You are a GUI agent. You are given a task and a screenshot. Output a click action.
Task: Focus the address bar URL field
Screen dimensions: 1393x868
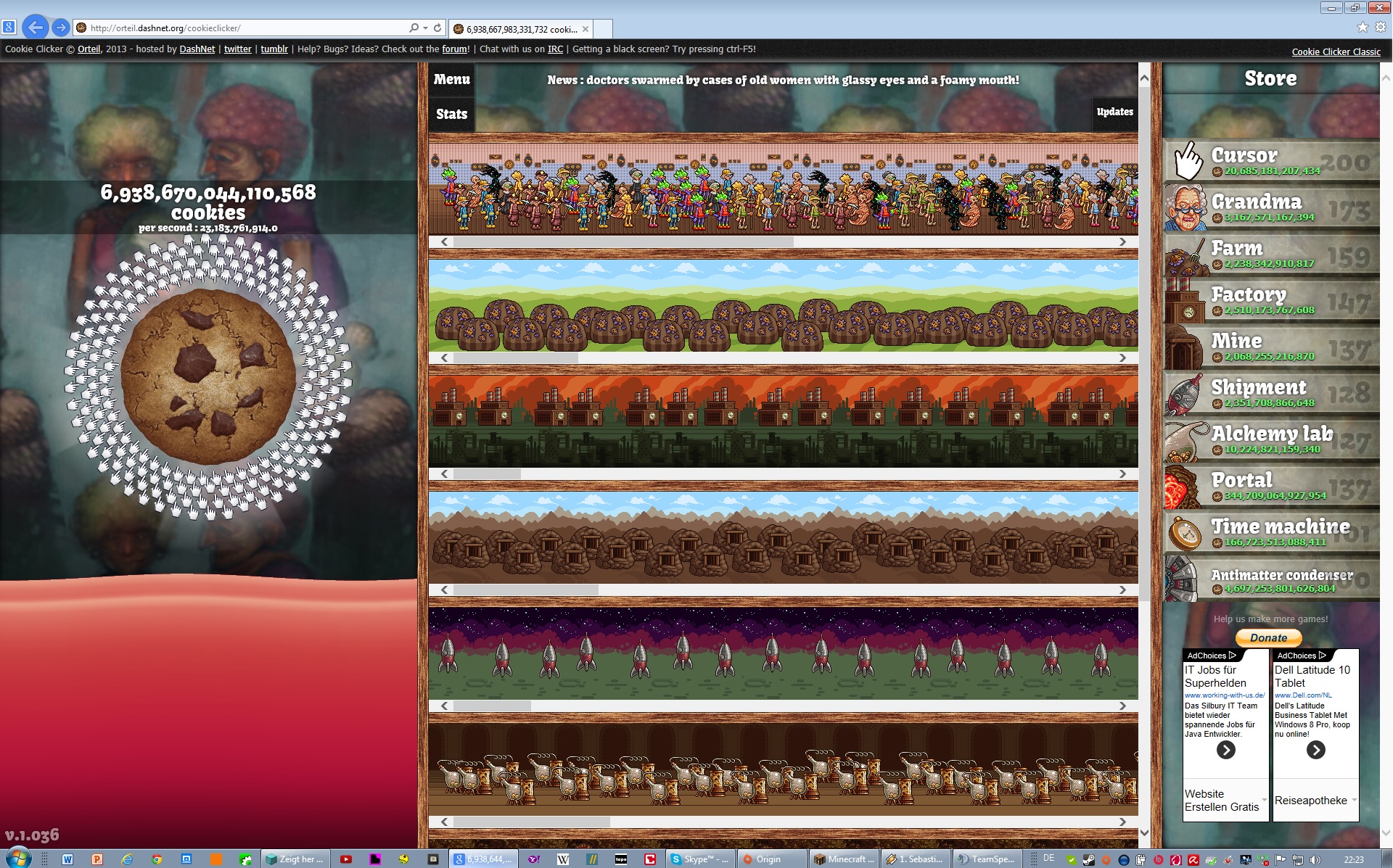[247, 28]
